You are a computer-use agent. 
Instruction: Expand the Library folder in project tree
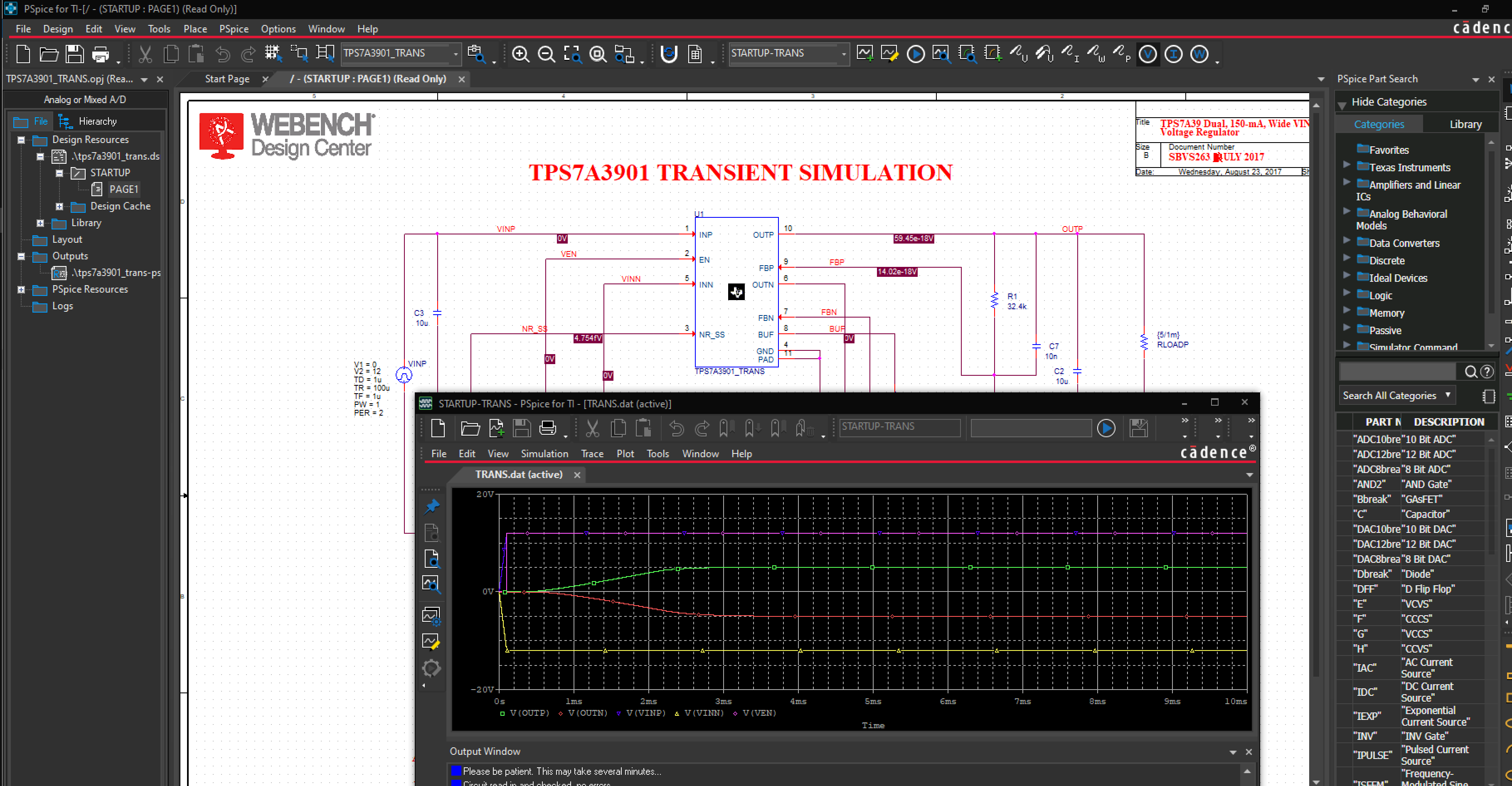40,223
